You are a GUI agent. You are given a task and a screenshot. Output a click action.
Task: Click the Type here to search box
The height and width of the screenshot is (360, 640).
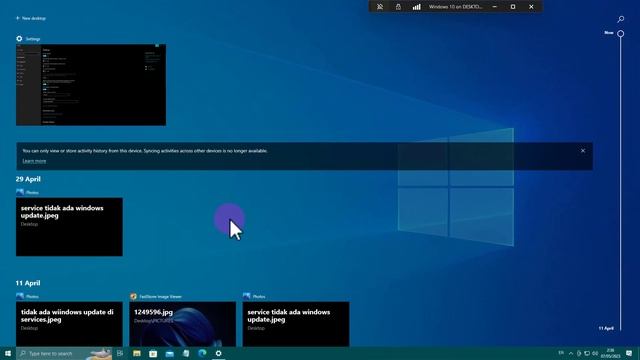click(64, 353)
